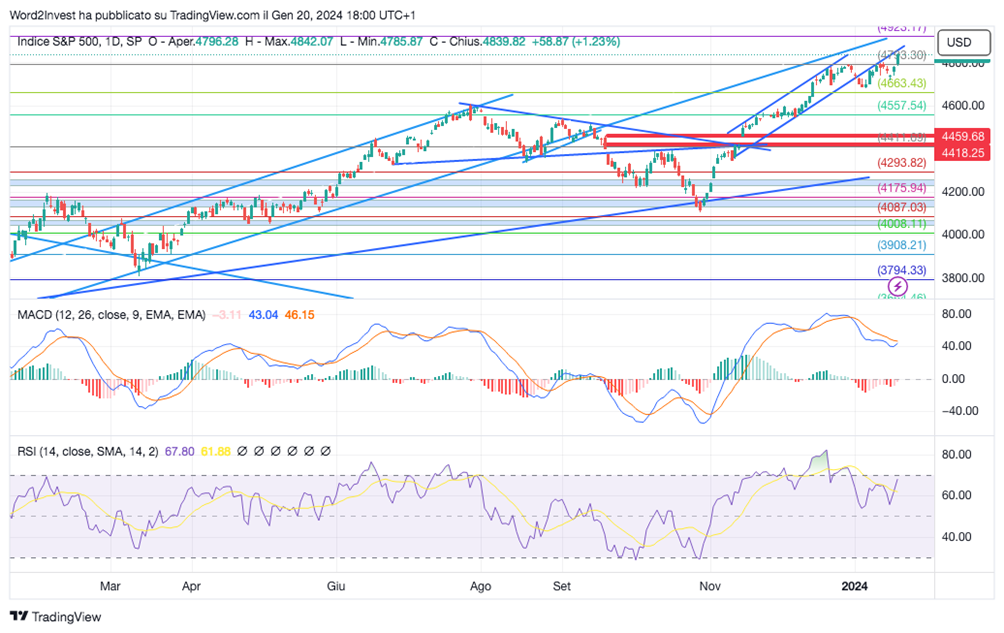The image size is (1004, 633).
Task: Click the purple lightning bolt icon
Action: (898, 286)
